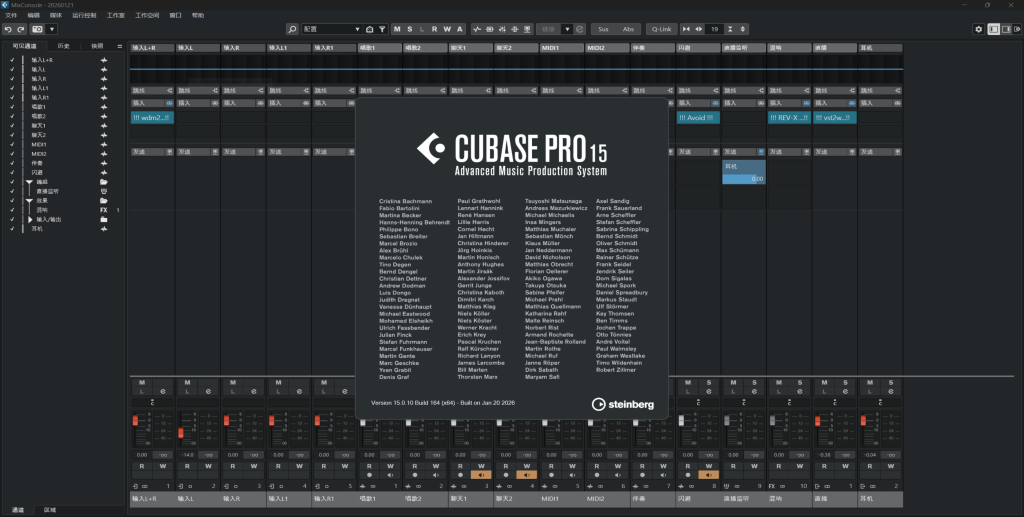Adjust the 输入L+R red fader

[x=136, y=421]
